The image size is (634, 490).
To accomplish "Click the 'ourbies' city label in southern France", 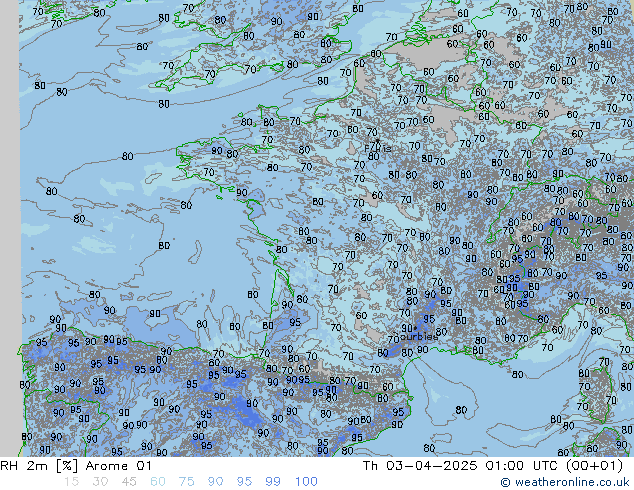I will 419,336.
